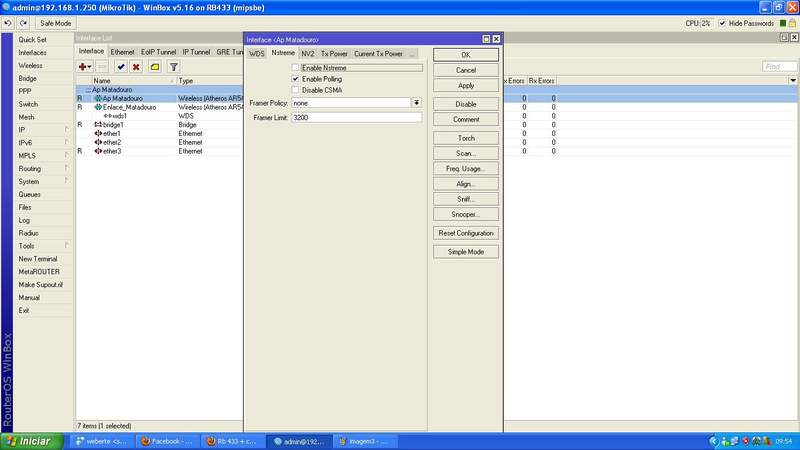
Task: Expand the Routing submenu in sidebar
Action: [43, 169]
